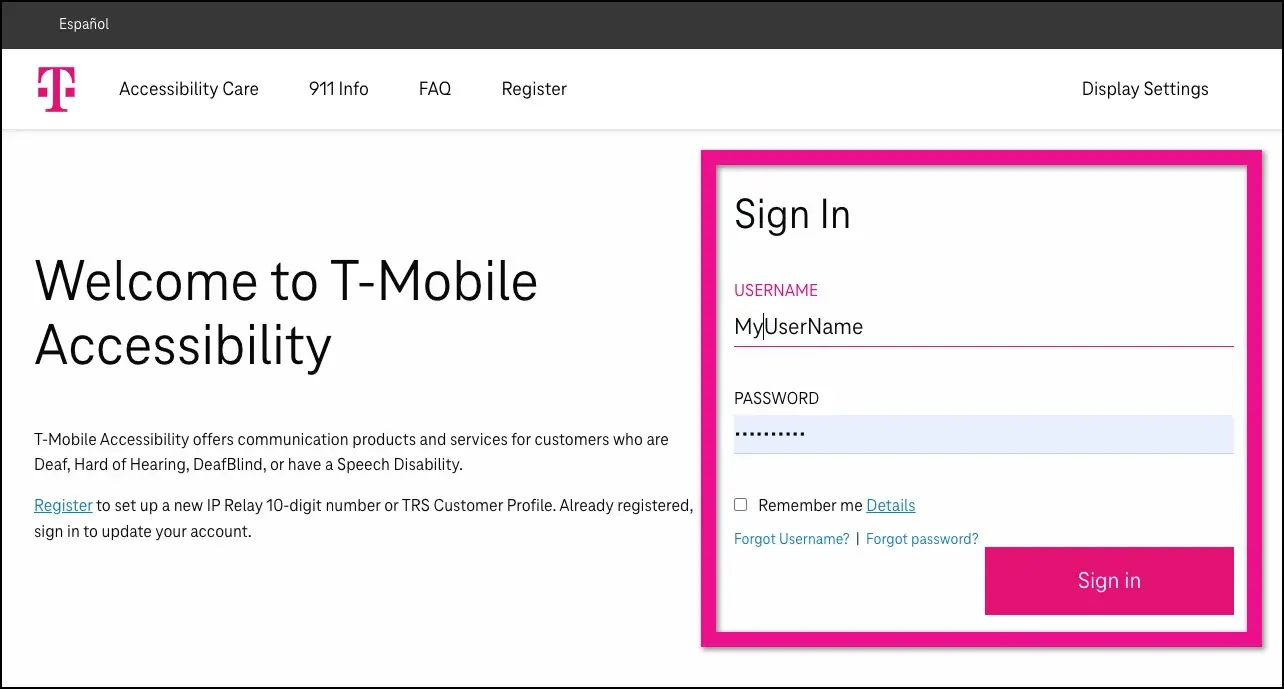Click the PASSWORD field label
The width and height of the screenshot is (1284, 689).
click(x=776, y=397)
